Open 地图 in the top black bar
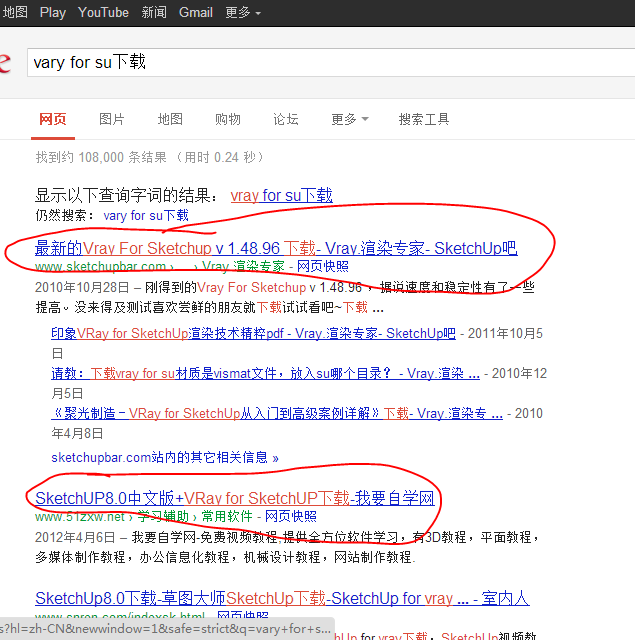 pos(15,12)
